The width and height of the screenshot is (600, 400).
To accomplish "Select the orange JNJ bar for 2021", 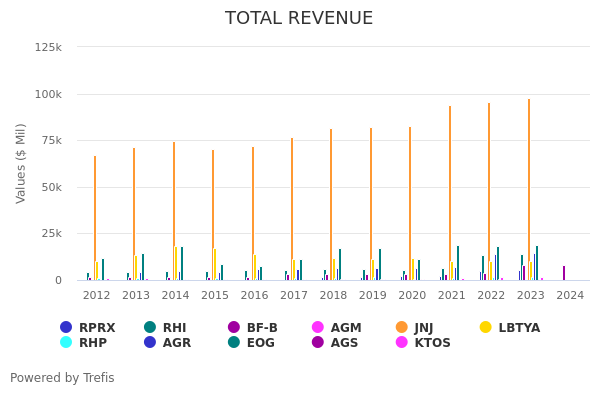I will (450, 193).
